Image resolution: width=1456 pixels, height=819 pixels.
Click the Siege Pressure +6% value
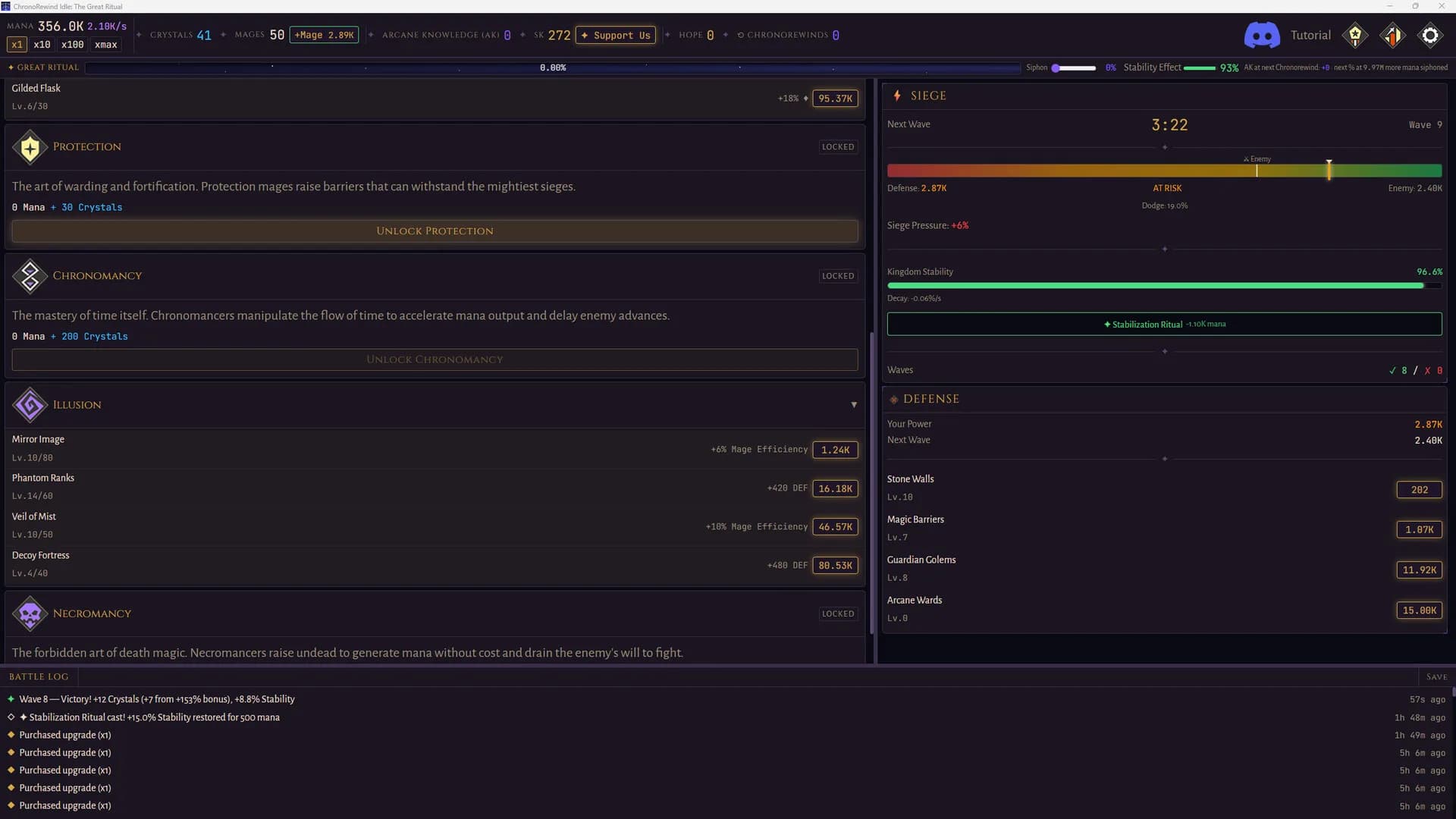pyautogui.click(x=959, y=225)
